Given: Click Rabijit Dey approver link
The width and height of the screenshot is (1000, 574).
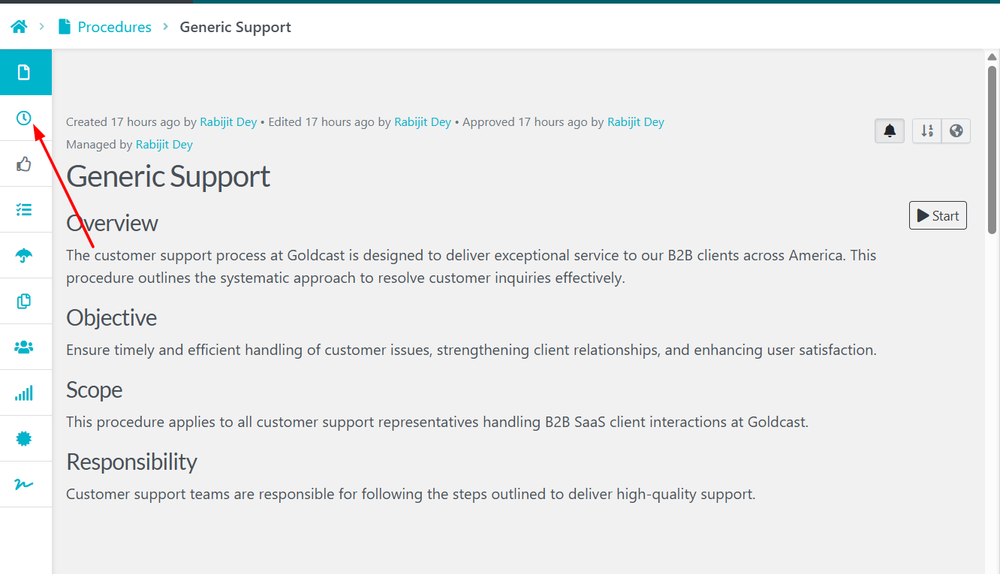Looking at the screenshot, I should (x=635, y=122).
